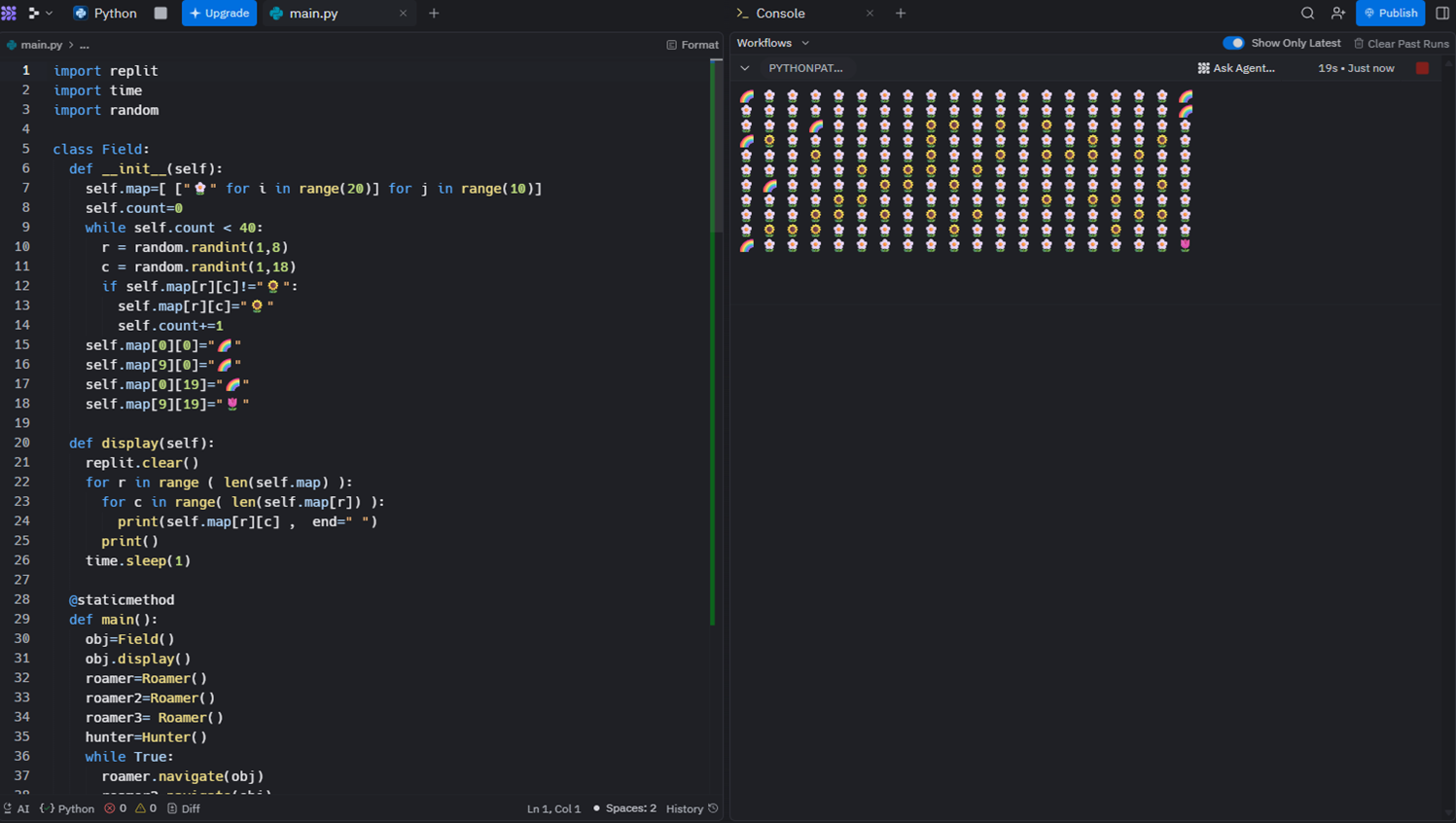Viewport: 1456px width, 823px height.
Task: Toggle the Show Only Latest switch
Action: coord(1233,43)
